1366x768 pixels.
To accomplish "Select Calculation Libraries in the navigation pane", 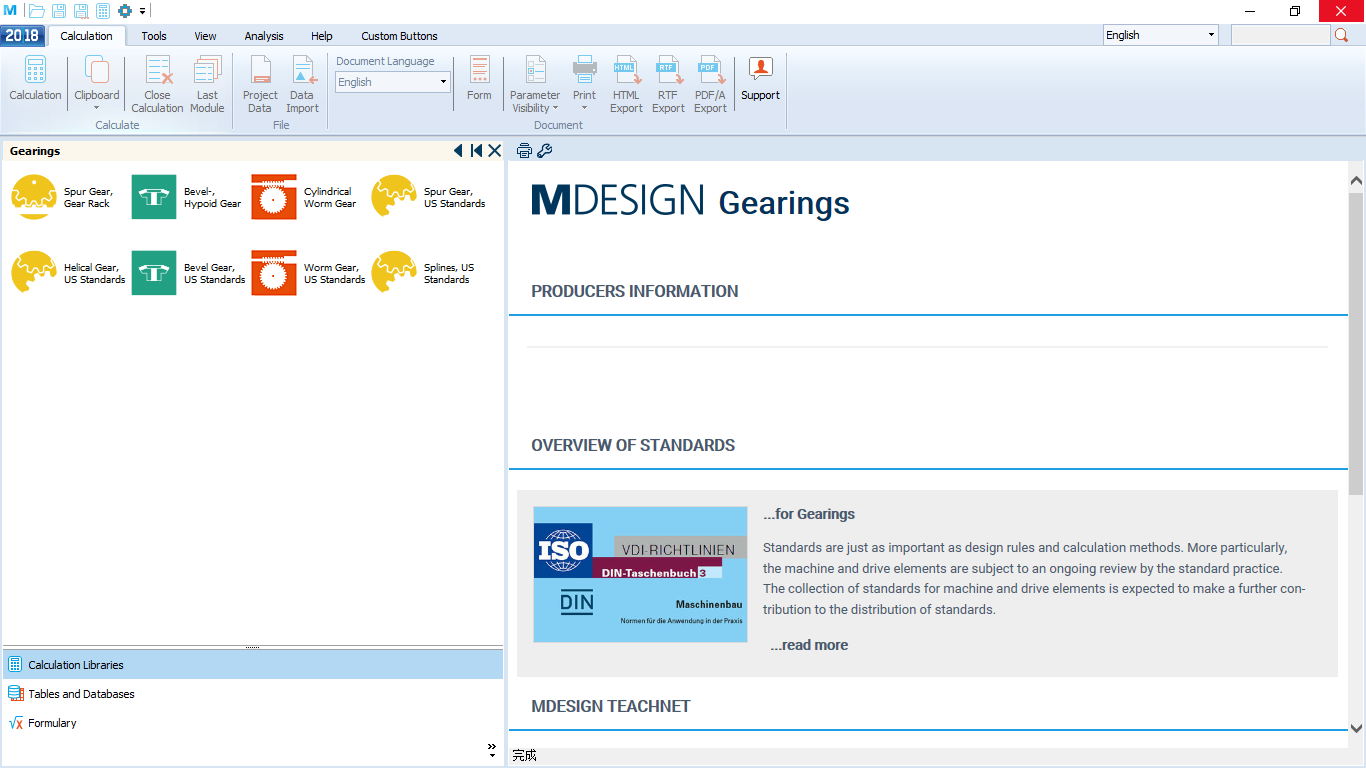I will click(x=253, y=665).
